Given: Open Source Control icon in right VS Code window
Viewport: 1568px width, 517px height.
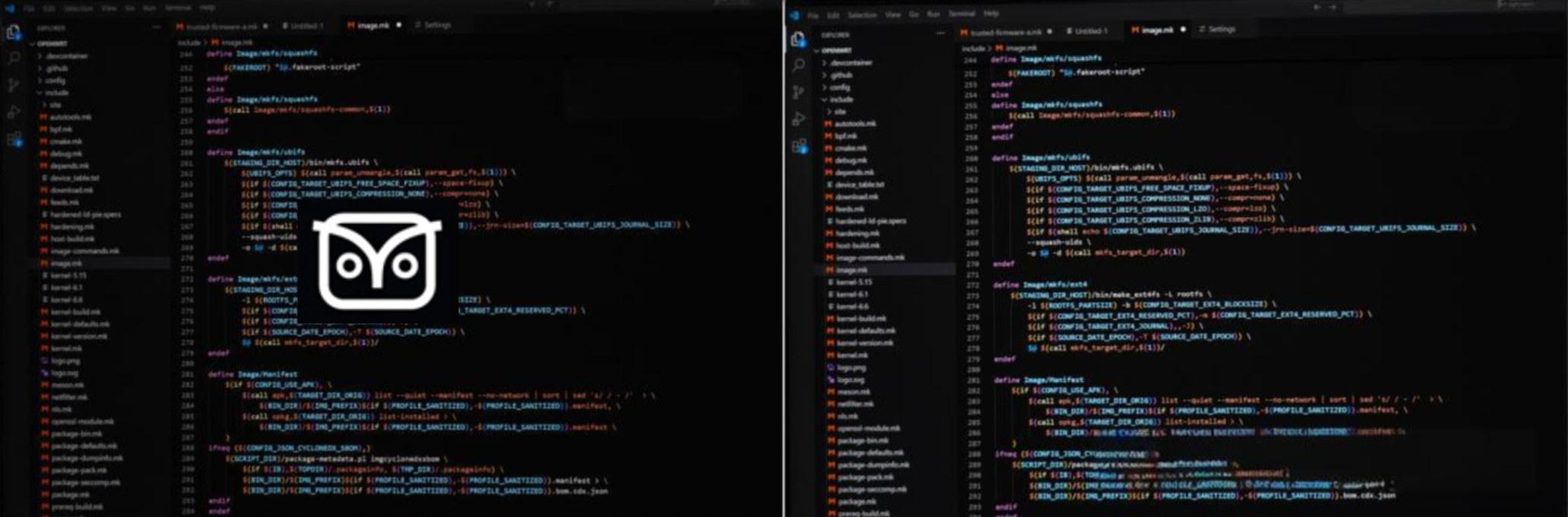Looking at the screenshot, I should point(798,93).
